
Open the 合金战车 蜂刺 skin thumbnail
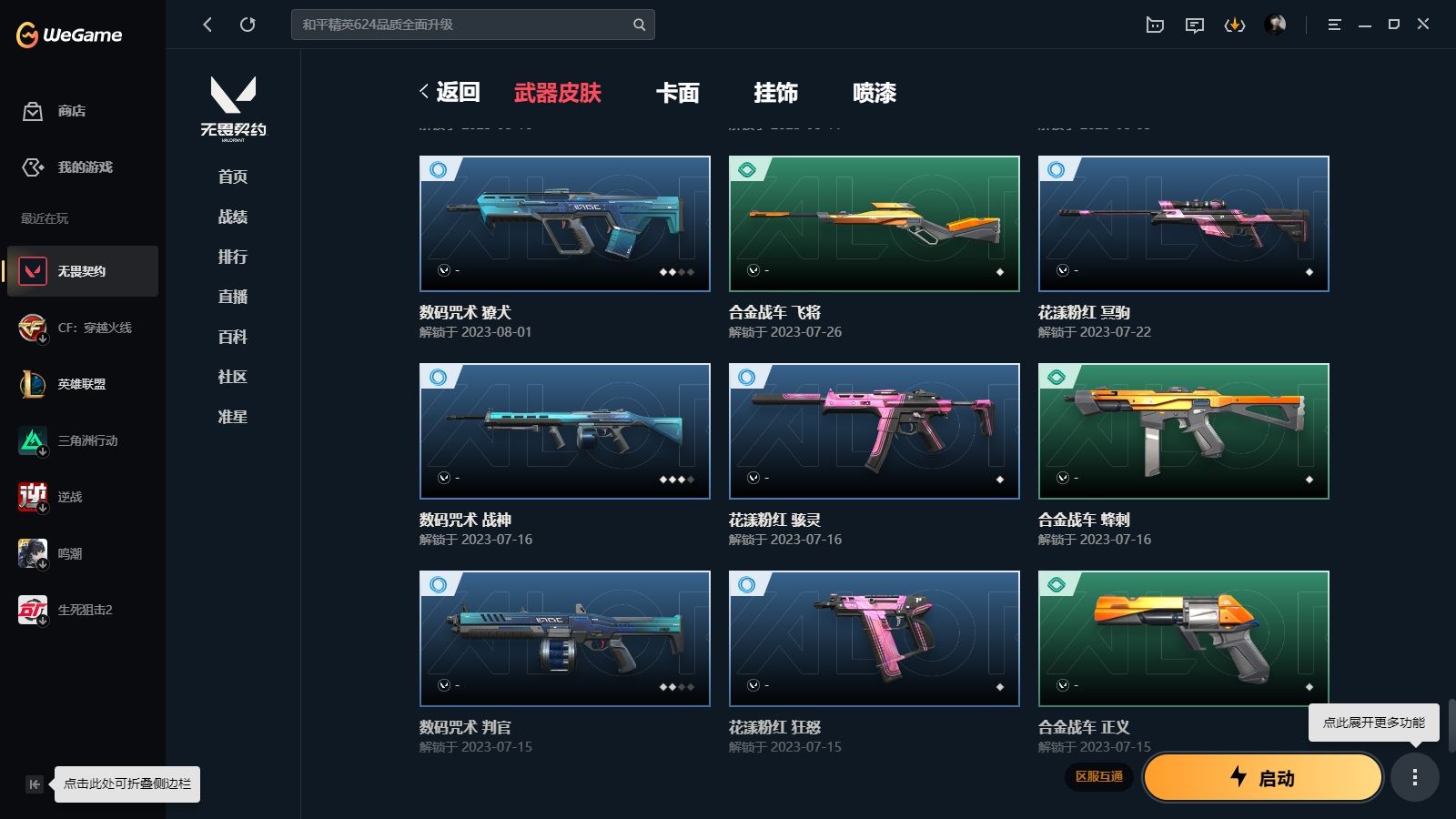pyautogui.click(x=1184, y=431)
